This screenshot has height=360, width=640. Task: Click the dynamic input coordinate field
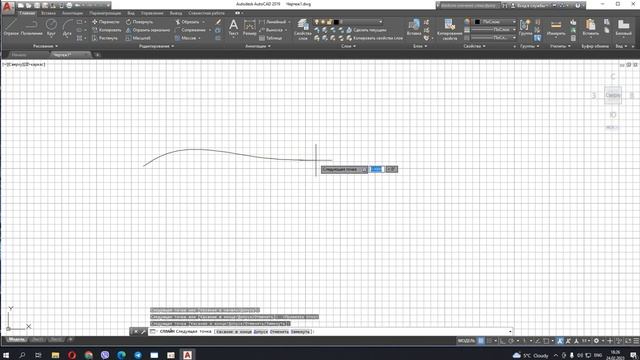click(377, 169)
